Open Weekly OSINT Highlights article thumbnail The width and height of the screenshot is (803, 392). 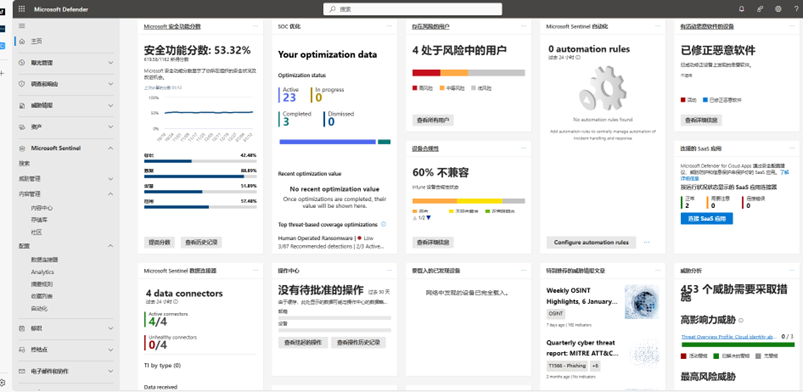pos(642,302)
